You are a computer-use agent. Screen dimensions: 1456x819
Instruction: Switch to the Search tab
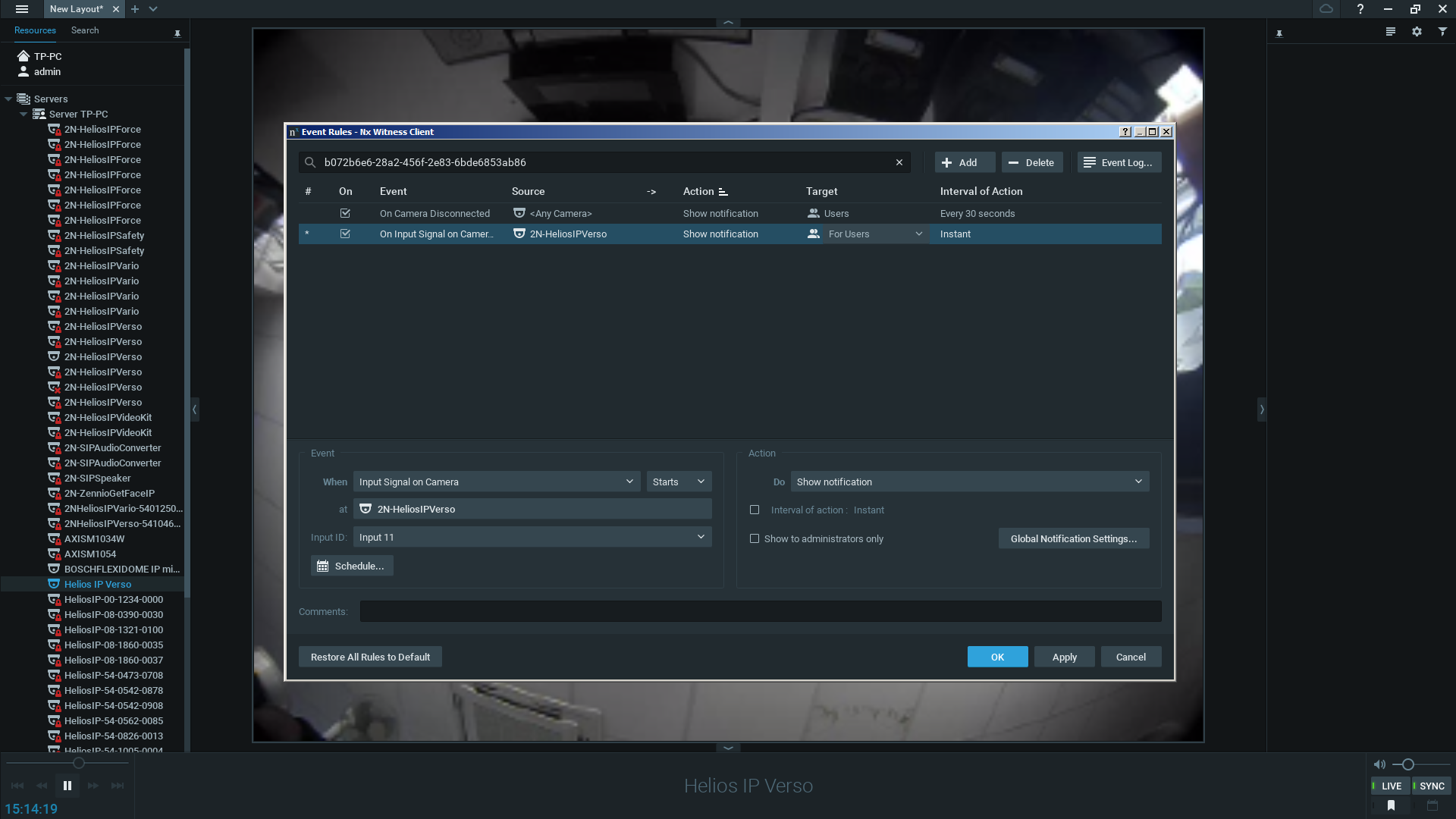tap(85, 30)
